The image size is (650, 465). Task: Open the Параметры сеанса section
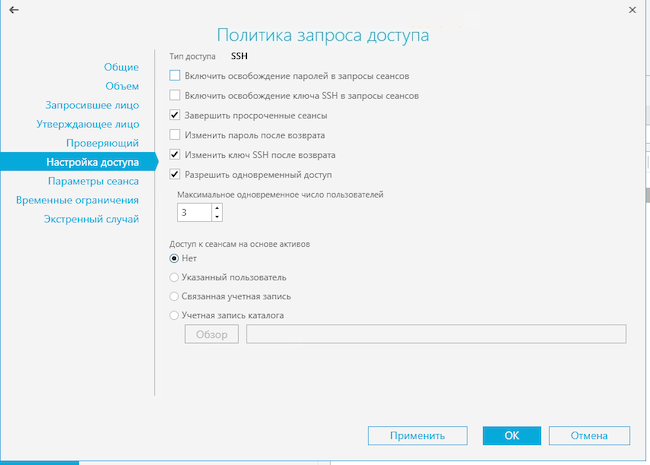(93, 182)
